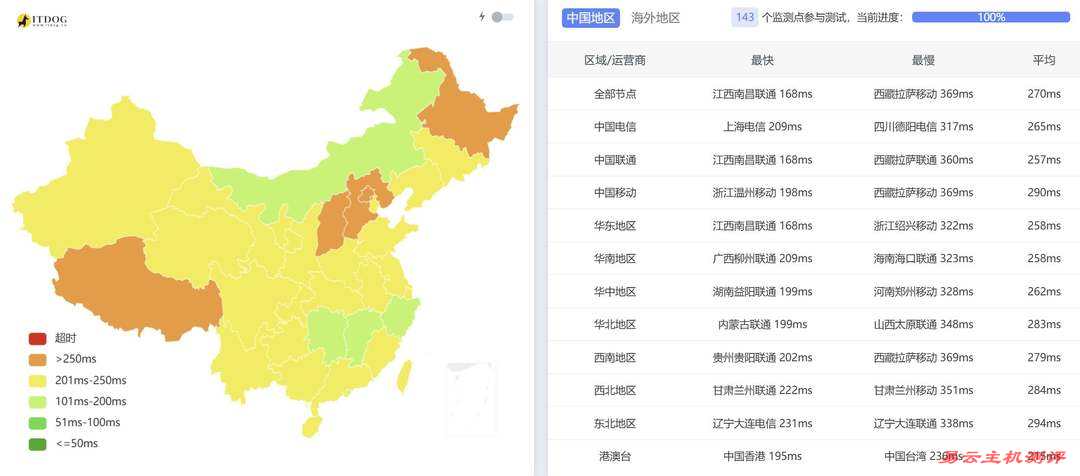The image size is (1080, 476).
Task: Click the 201ms-250ms yellow legend swatch
Action: 37,380
